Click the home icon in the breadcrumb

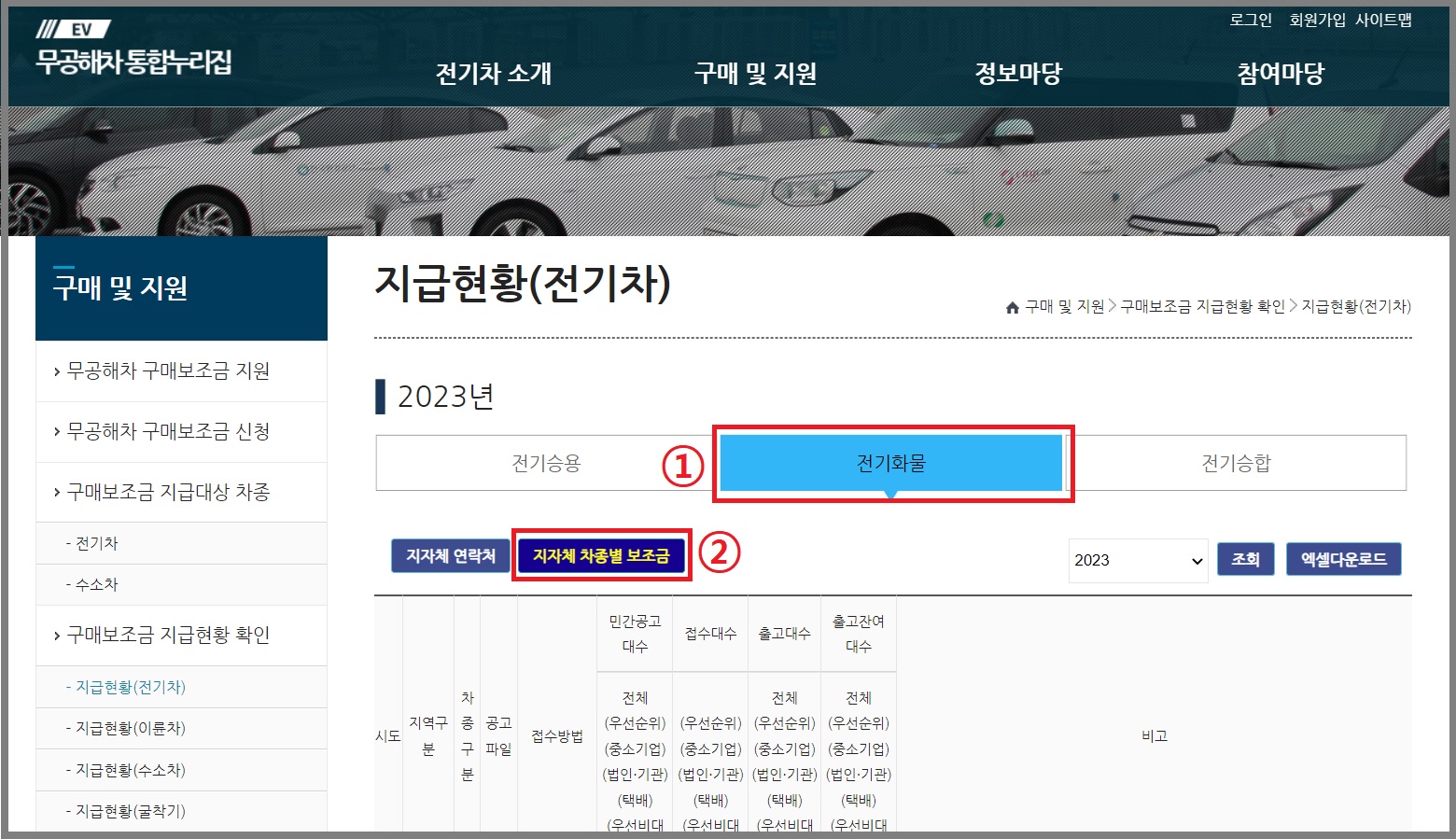click(x=1012, y=306)
